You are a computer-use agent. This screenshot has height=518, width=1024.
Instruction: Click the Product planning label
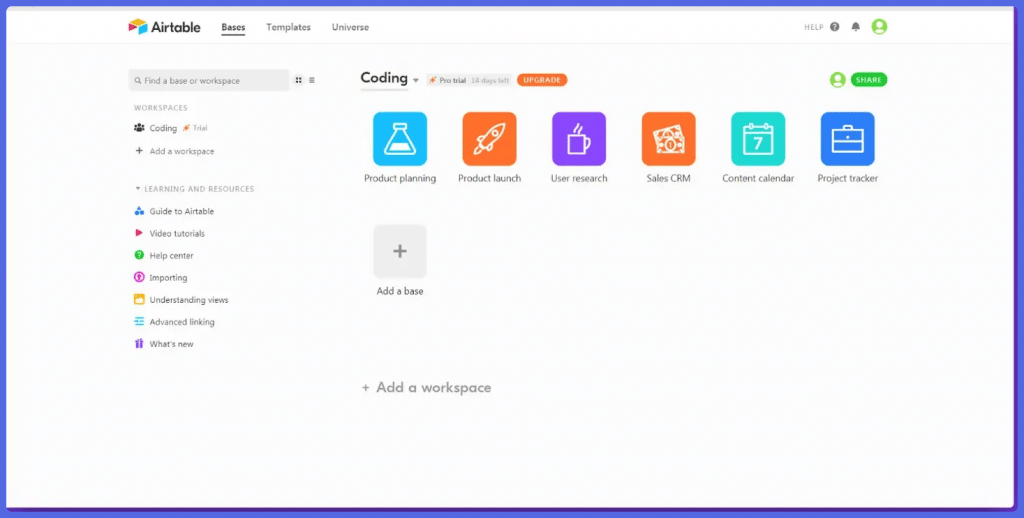point(400,178)
